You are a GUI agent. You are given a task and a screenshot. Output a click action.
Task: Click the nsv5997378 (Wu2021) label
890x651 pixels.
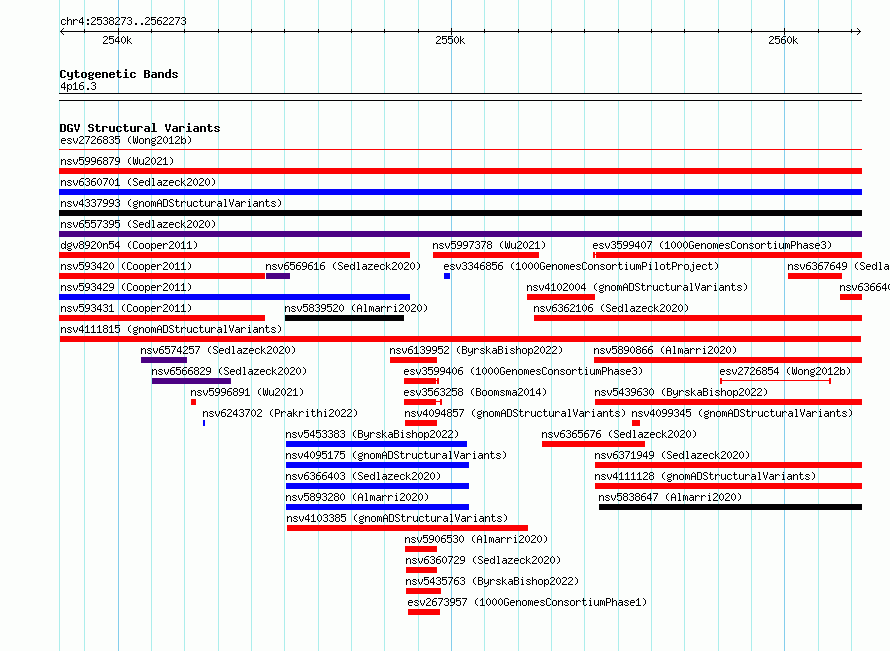pos(489,245)
